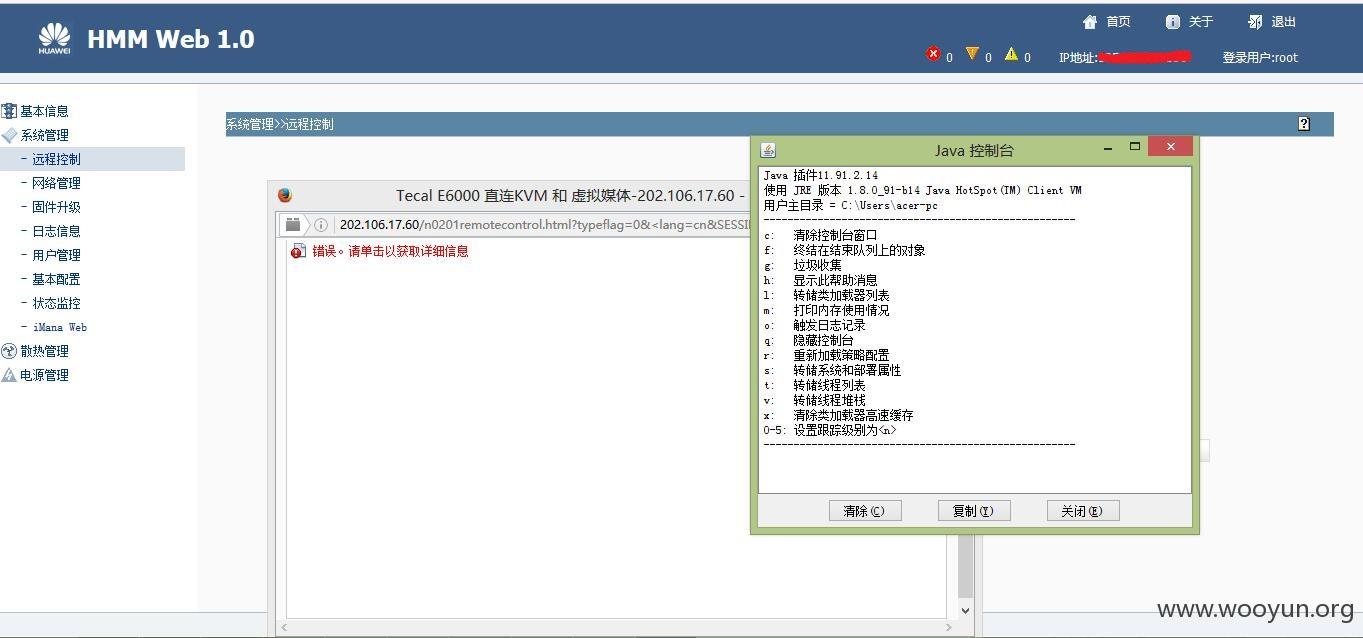The width and height of the screenshot is (1363, 638).
Task: Select 远程控制 in sidebar
Action: (x=56, y=159)
